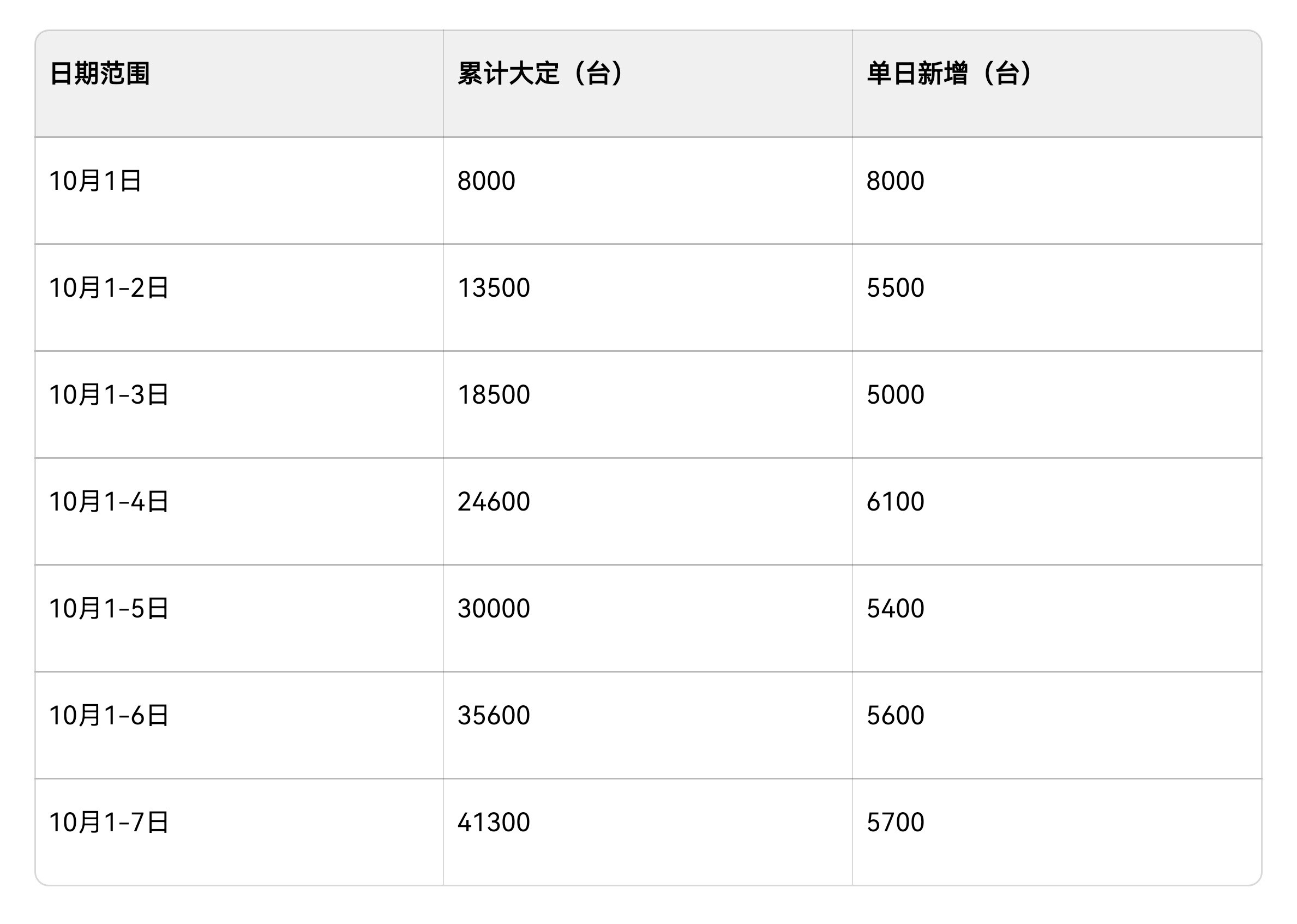Screen dimensions: 1297x924
Task: Select the 10月1-3日 date cell
Action: pos(109,395)
